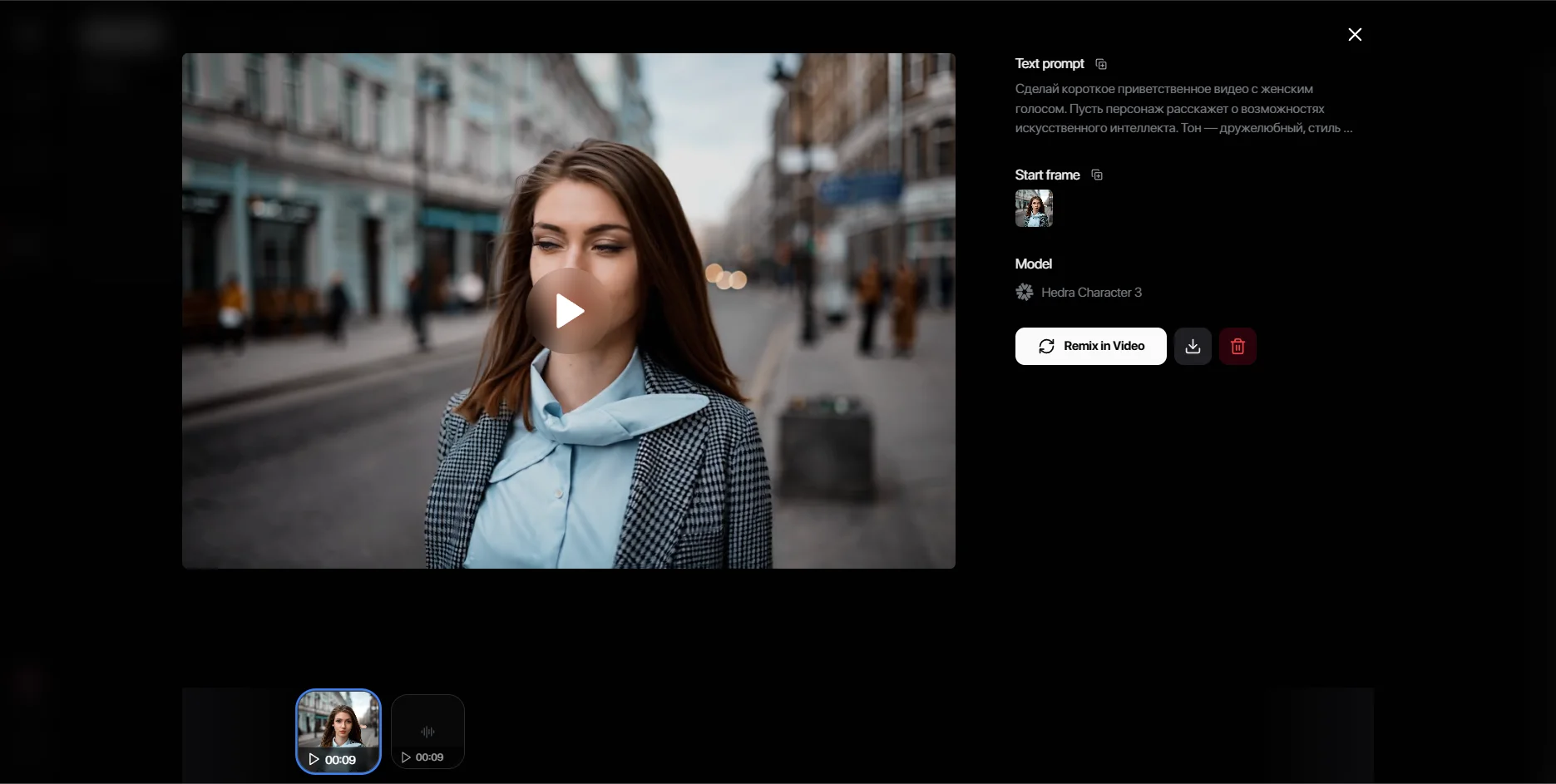Download the generated video
This screenshot has height=784, width=1556.
[x=1193, y=346]
